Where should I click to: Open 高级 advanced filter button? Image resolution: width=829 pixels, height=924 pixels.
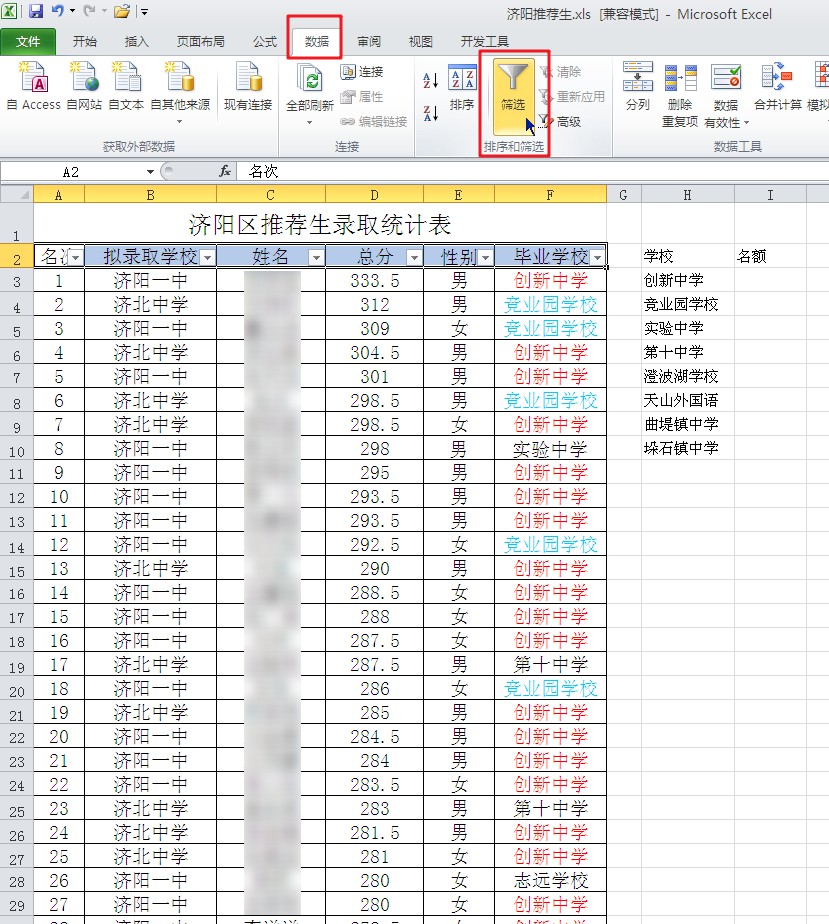(560, 121)
